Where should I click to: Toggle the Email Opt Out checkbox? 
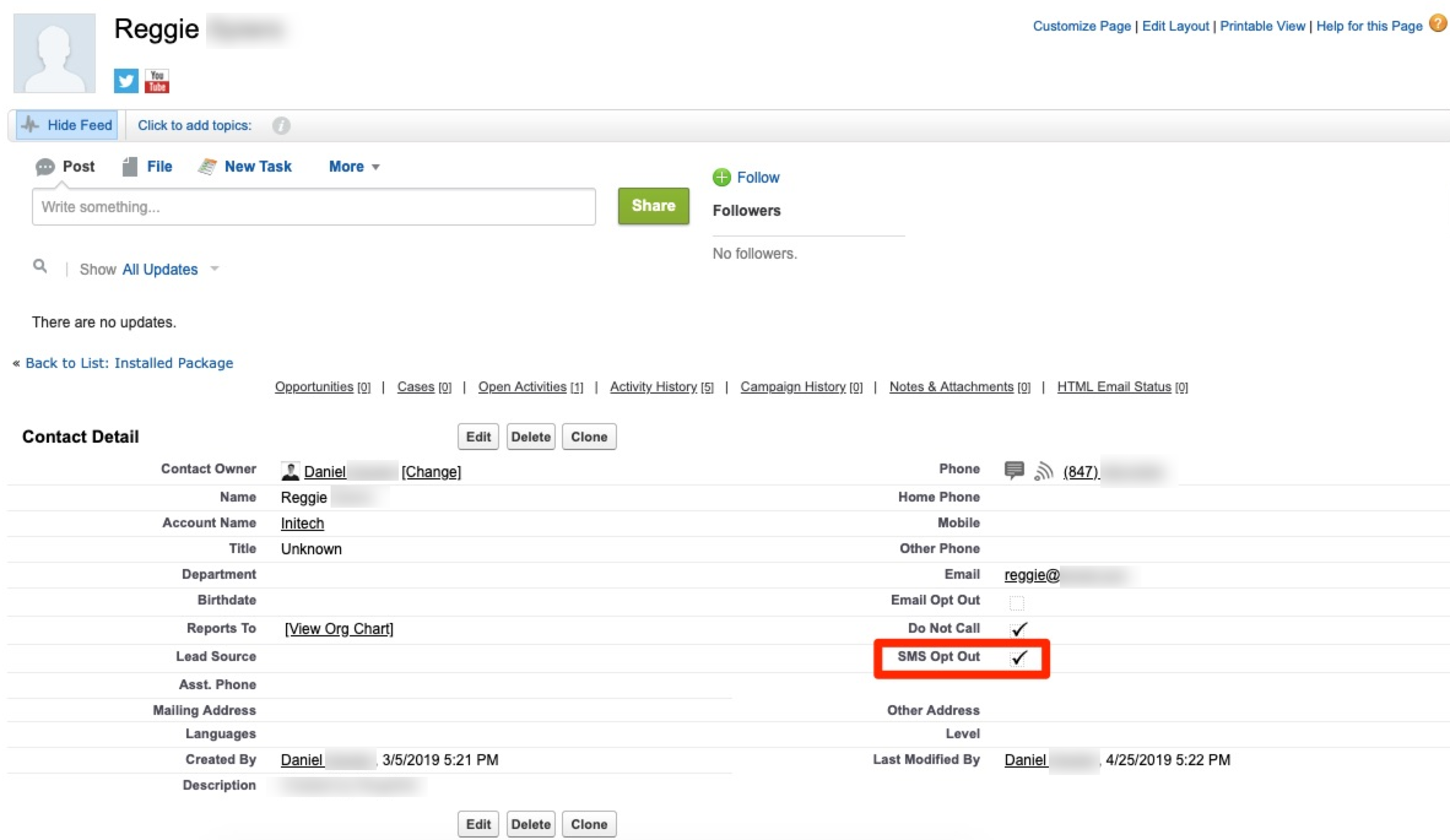pos(1016,603)
